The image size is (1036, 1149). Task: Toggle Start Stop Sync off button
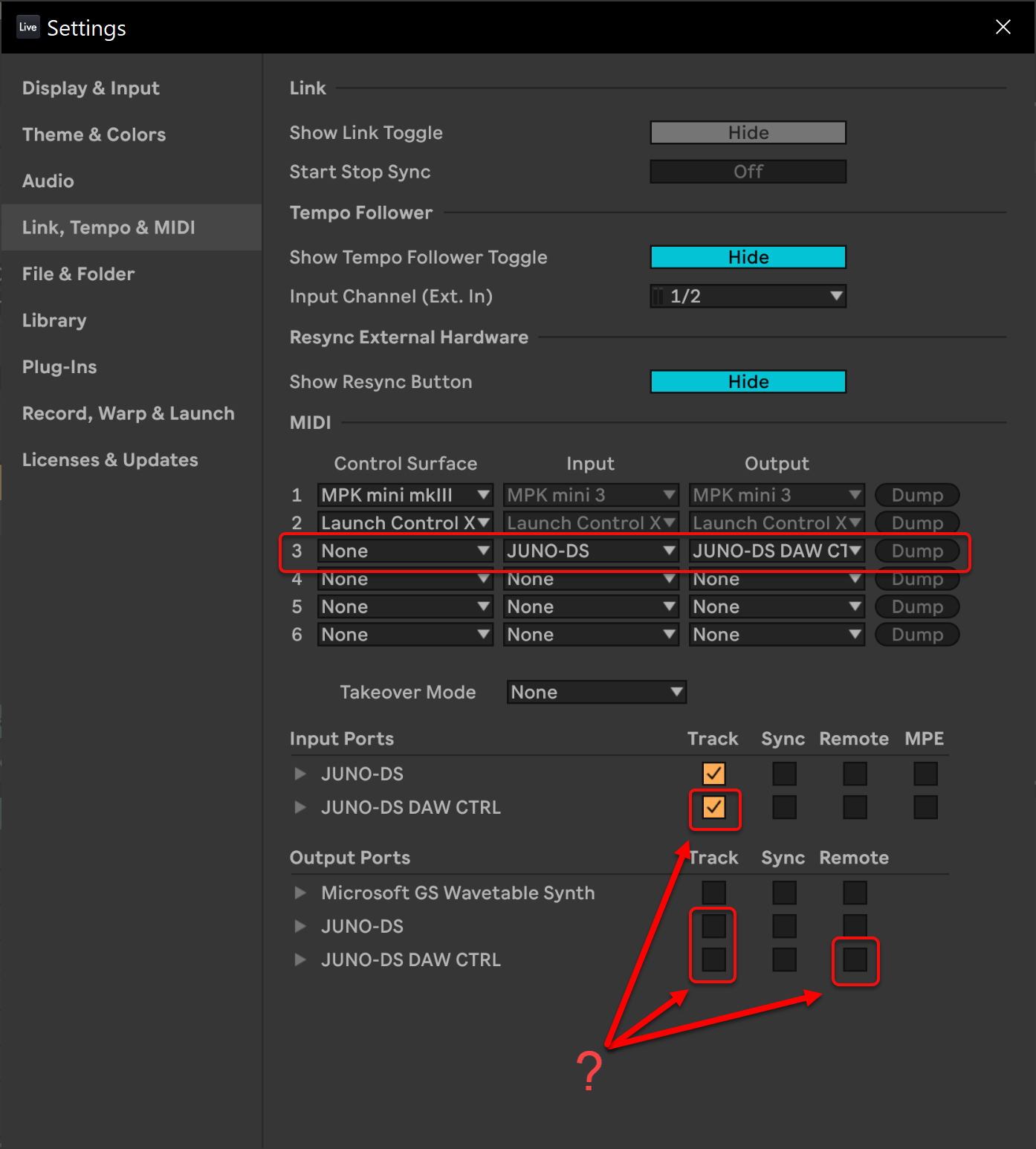coord(748,172)
